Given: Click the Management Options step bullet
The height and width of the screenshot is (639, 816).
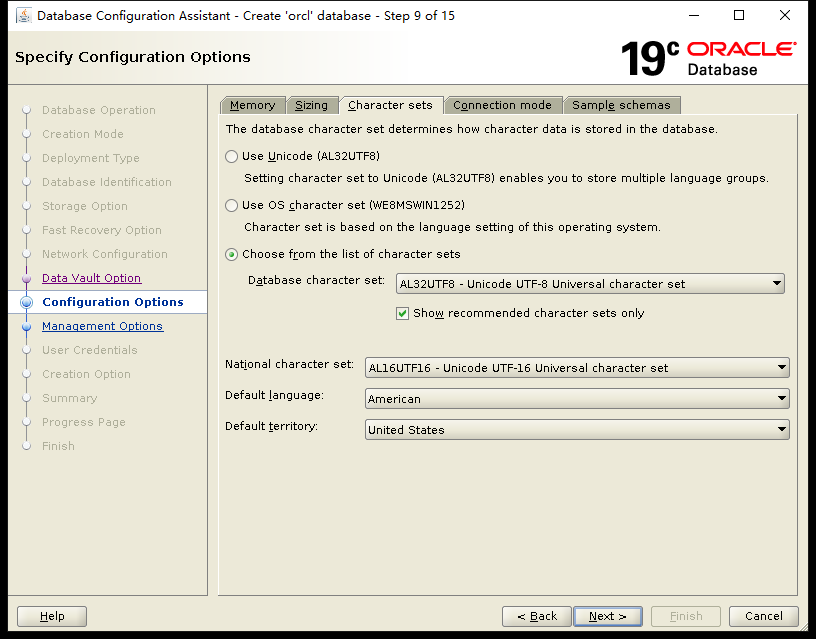Looking at the screenshot, I should [27, 327].
